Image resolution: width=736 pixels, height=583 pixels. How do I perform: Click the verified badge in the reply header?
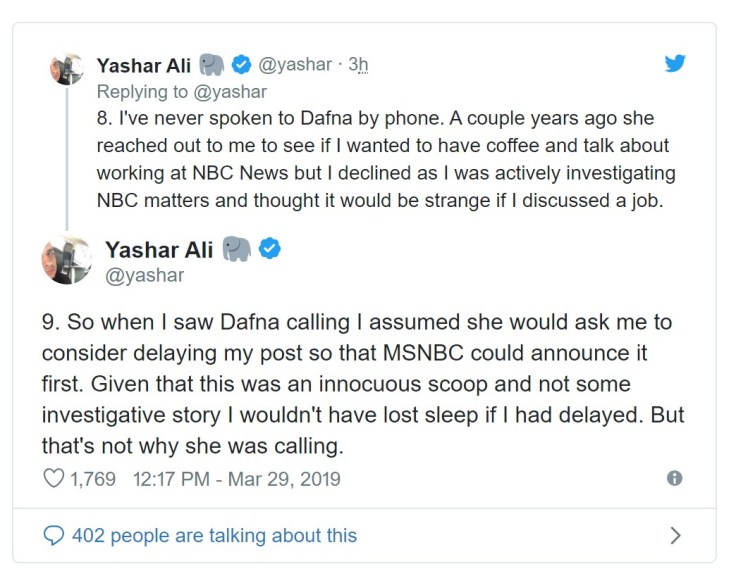[x=240, y=66]
